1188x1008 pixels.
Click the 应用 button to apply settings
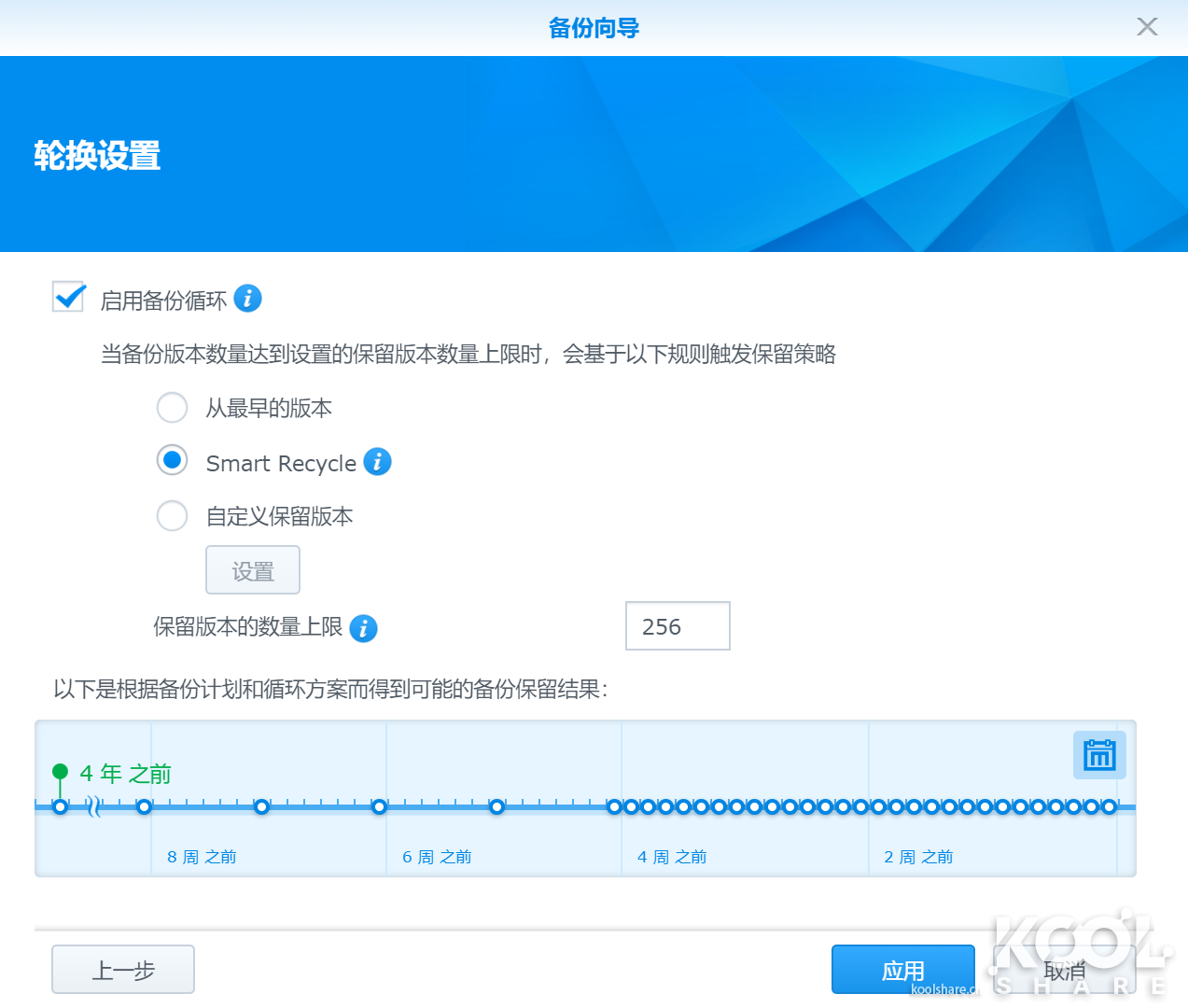[x=902, y=970]
